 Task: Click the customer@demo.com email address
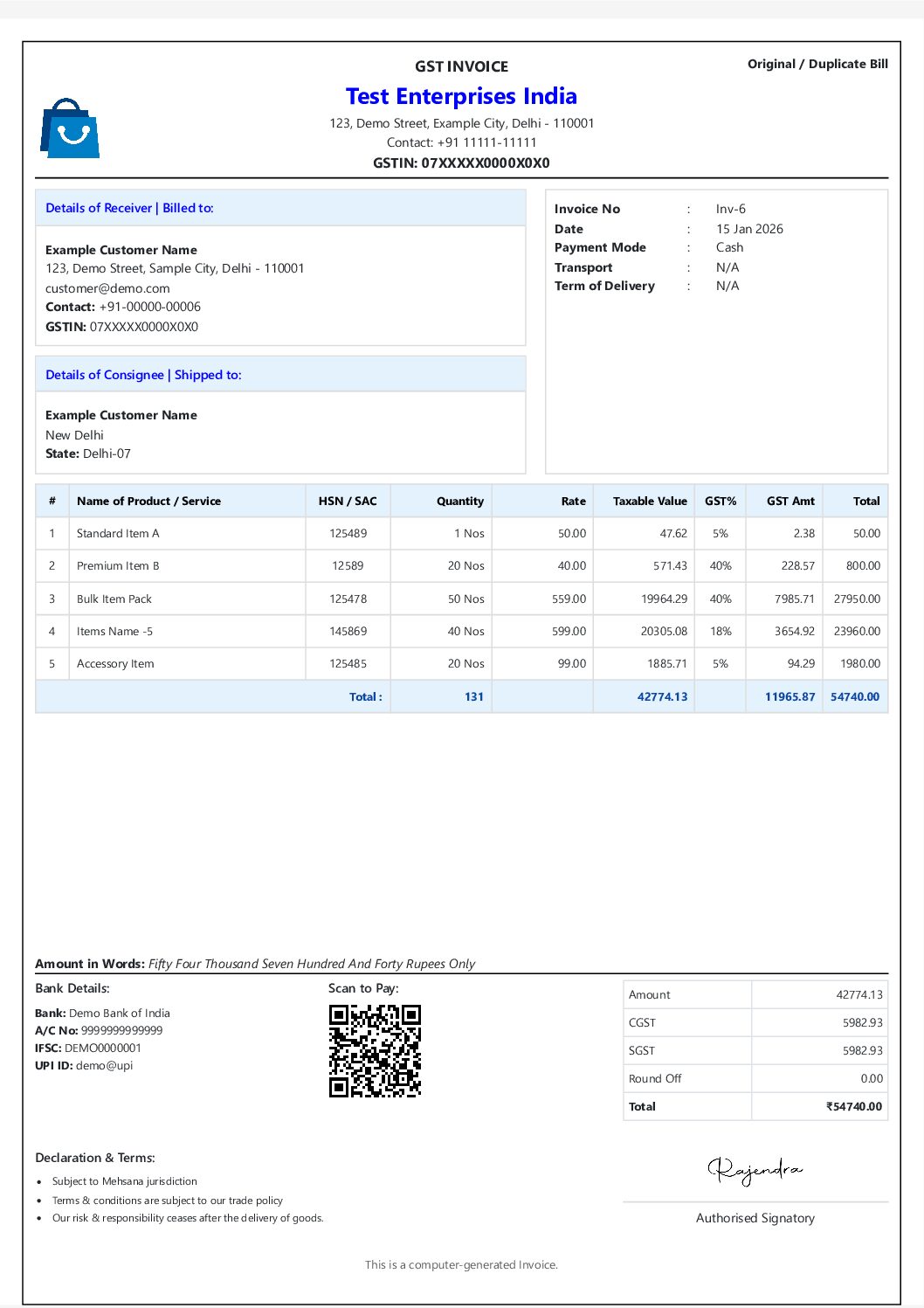pyautogui.click(x=107, y=288)
